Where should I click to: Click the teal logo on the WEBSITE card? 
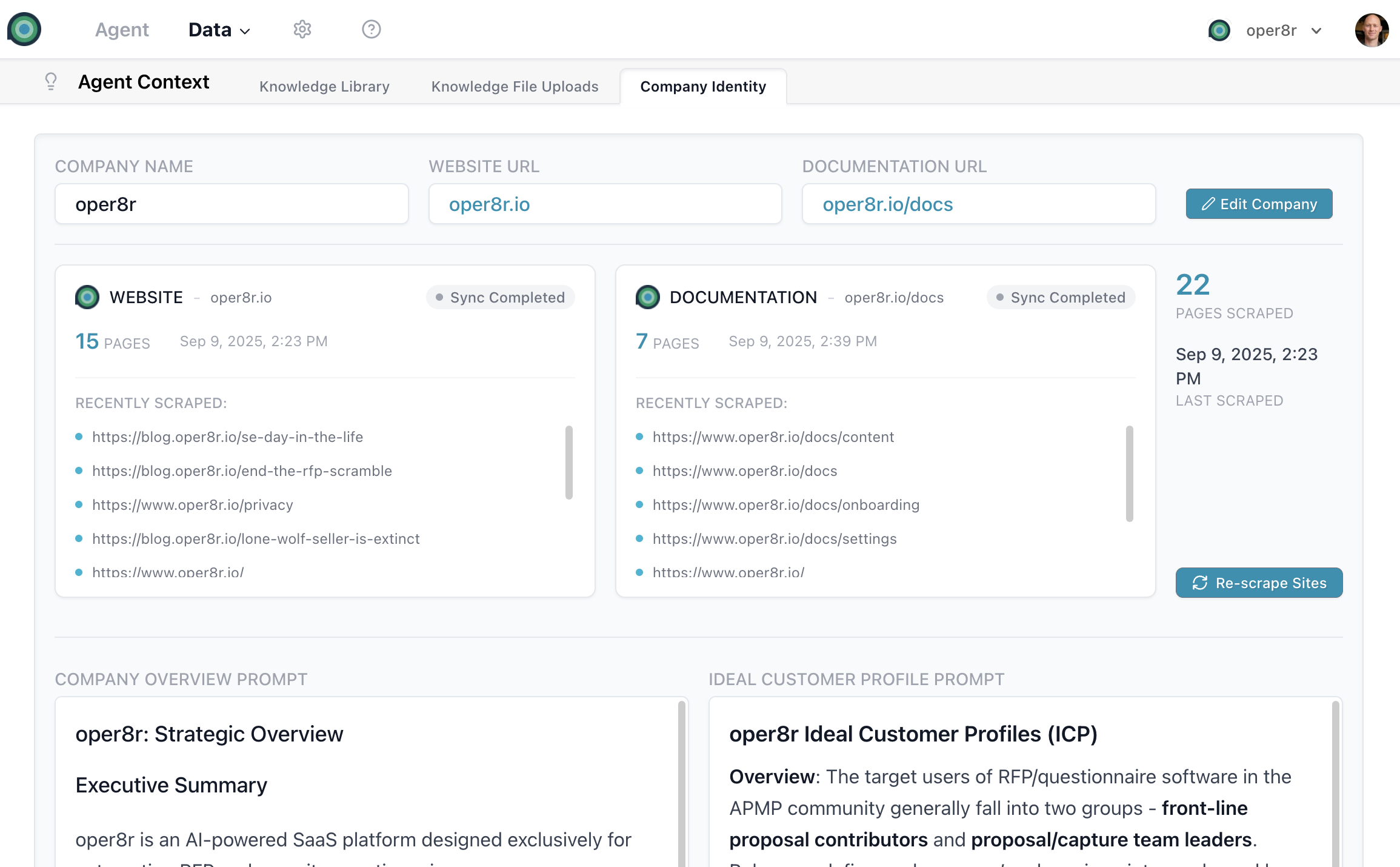87,297
